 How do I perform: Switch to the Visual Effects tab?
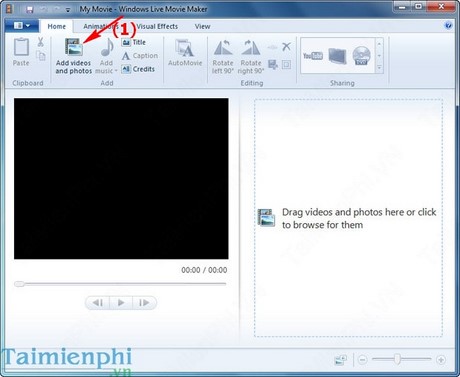pos(157,26)
